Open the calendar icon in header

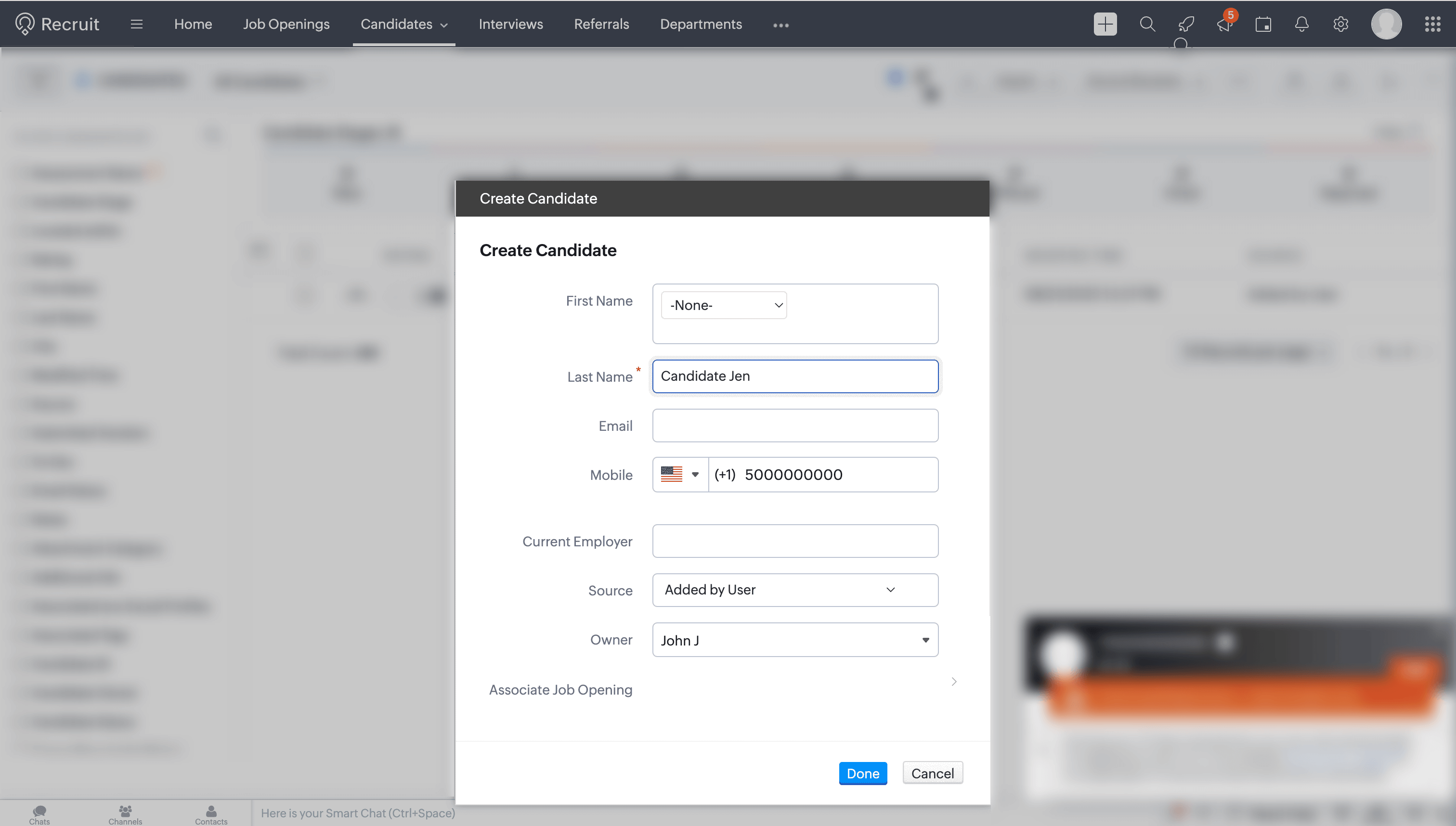(x=1263, y=25)
